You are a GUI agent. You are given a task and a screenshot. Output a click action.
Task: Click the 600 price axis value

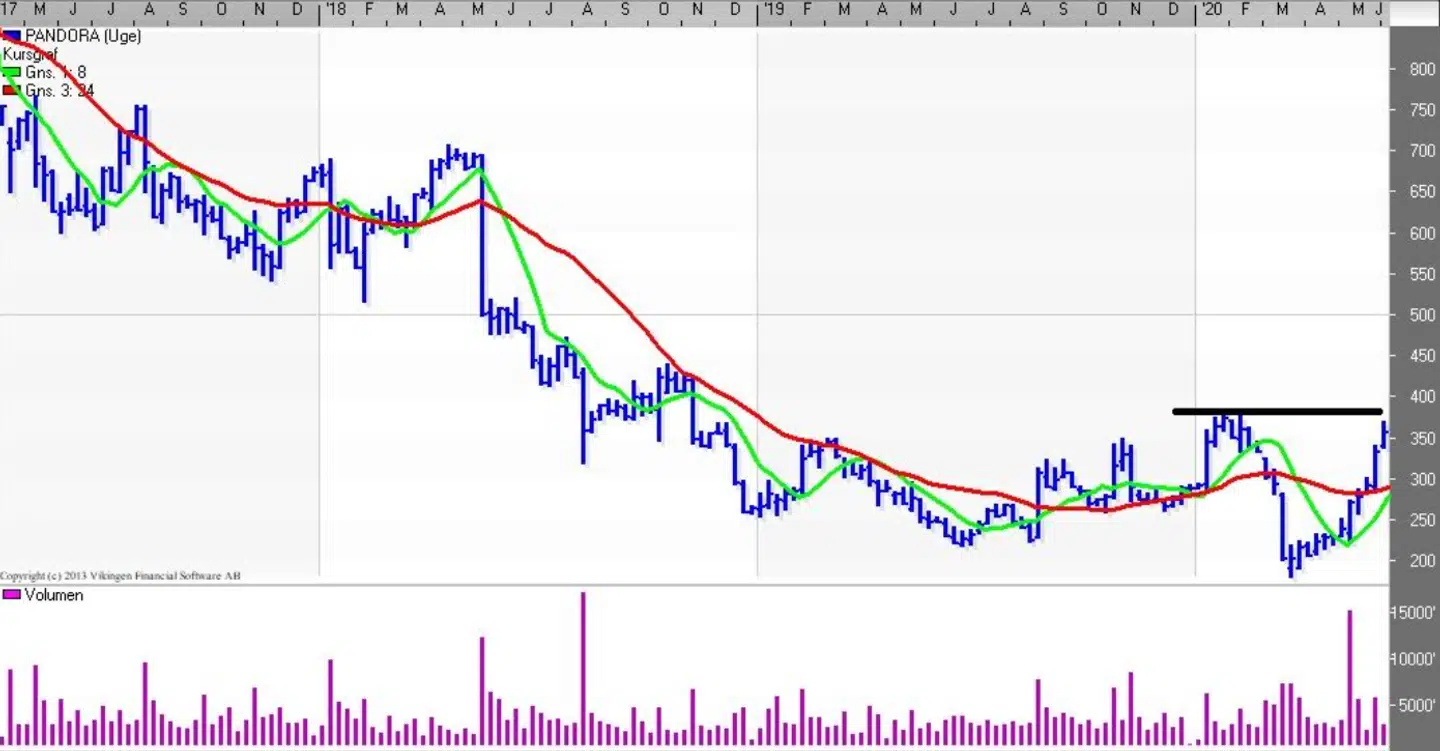1422,233
